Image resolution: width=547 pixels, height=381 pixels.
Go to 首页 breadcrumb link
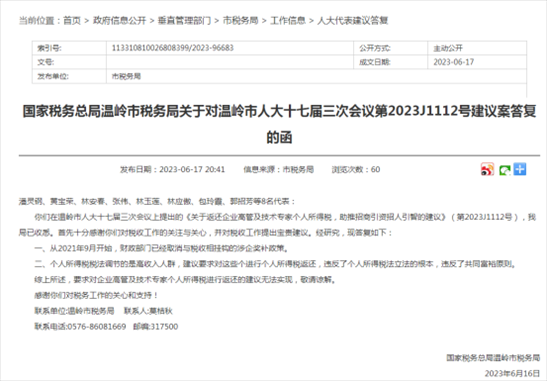[x=72, y=21]
